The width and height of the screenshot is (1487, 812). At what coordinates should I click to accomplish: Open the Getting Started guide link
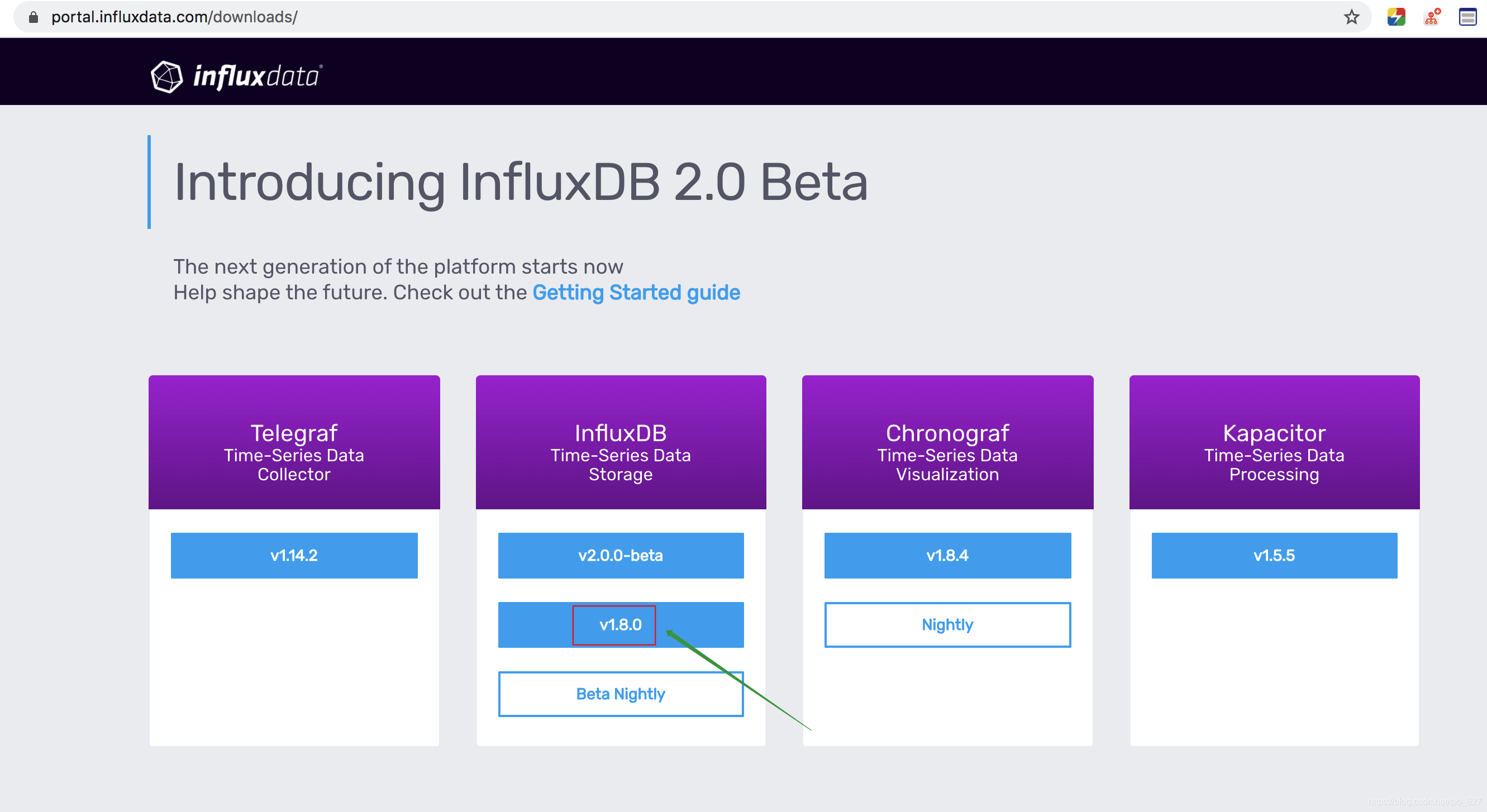coord(636,293)
